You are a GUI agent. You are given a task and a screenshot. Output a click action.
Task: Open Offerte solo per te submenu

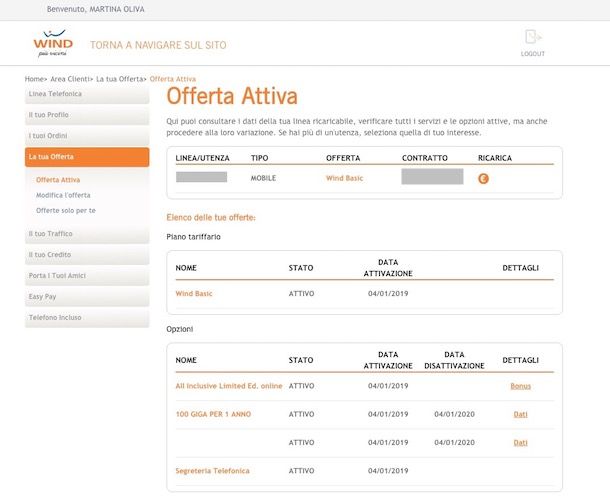[66, 211]
